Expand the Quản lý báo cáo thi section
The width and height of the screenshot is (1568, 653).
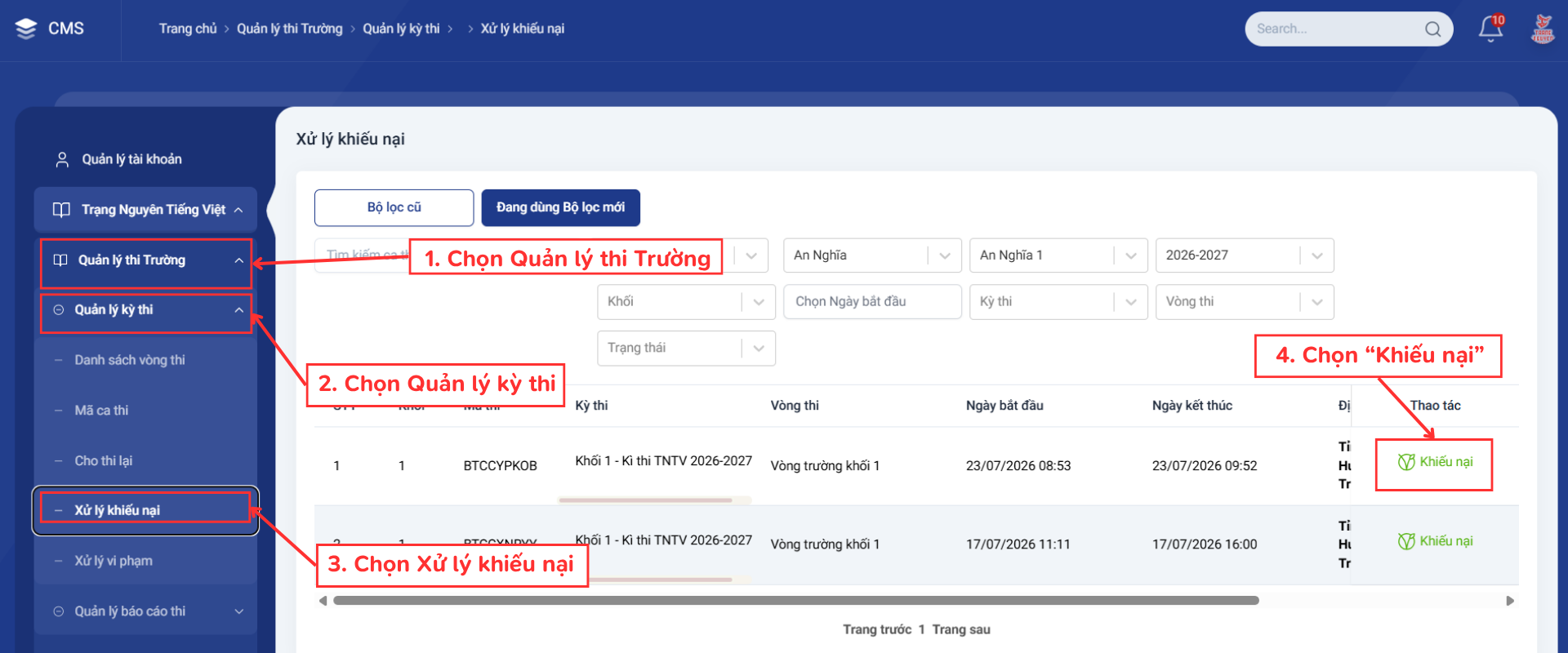[x=238, y=611]
